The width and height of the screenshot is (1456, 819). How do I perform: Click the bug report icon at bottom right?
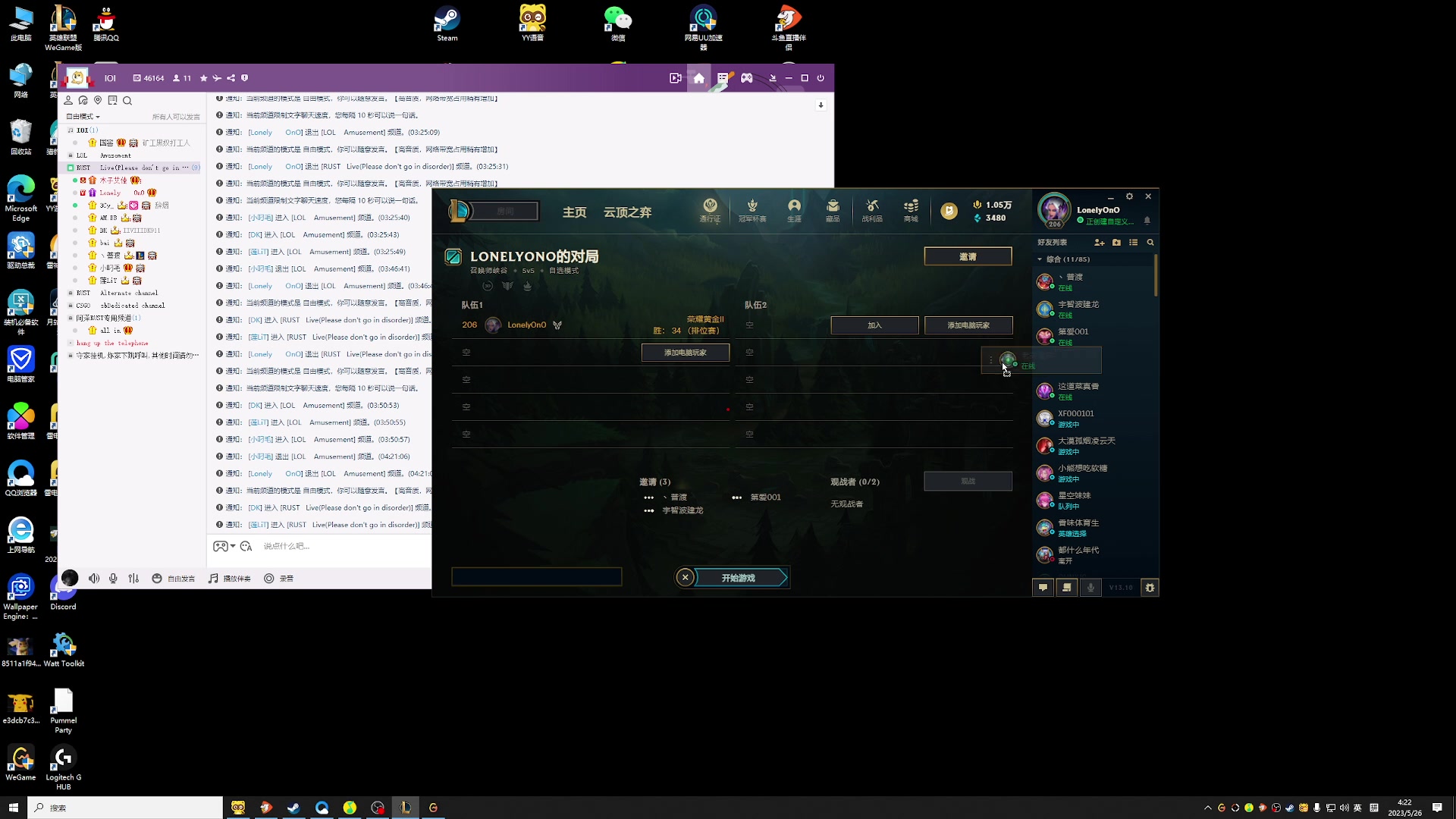(x=1150, y=587)
